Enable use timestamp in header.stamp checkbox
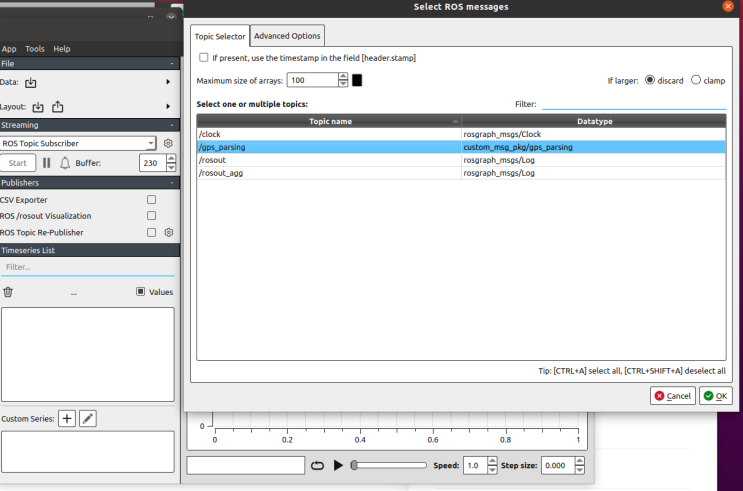 pos(204,57)
